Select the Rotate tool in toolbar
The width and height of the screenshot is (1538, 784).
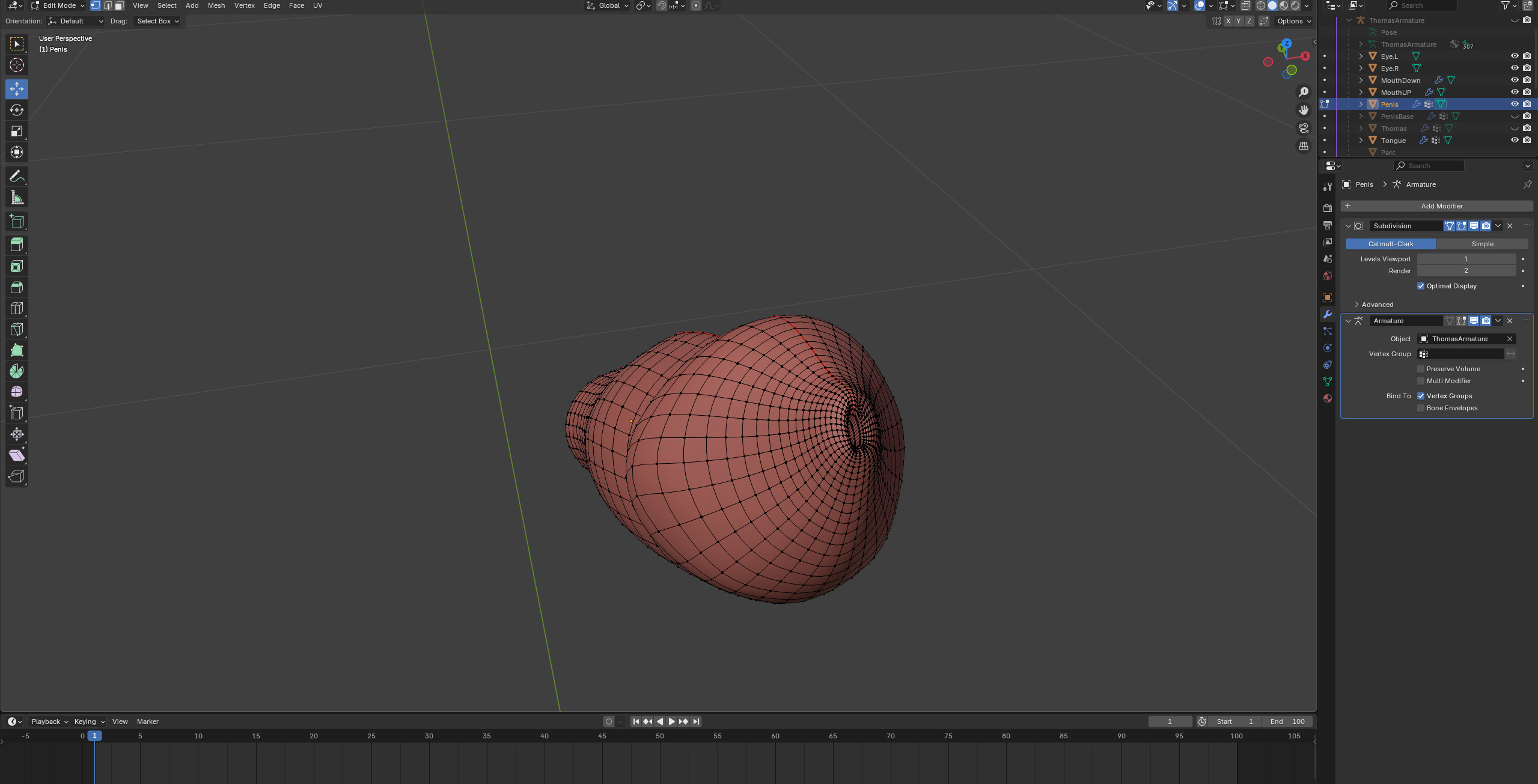tap(17, 110)
